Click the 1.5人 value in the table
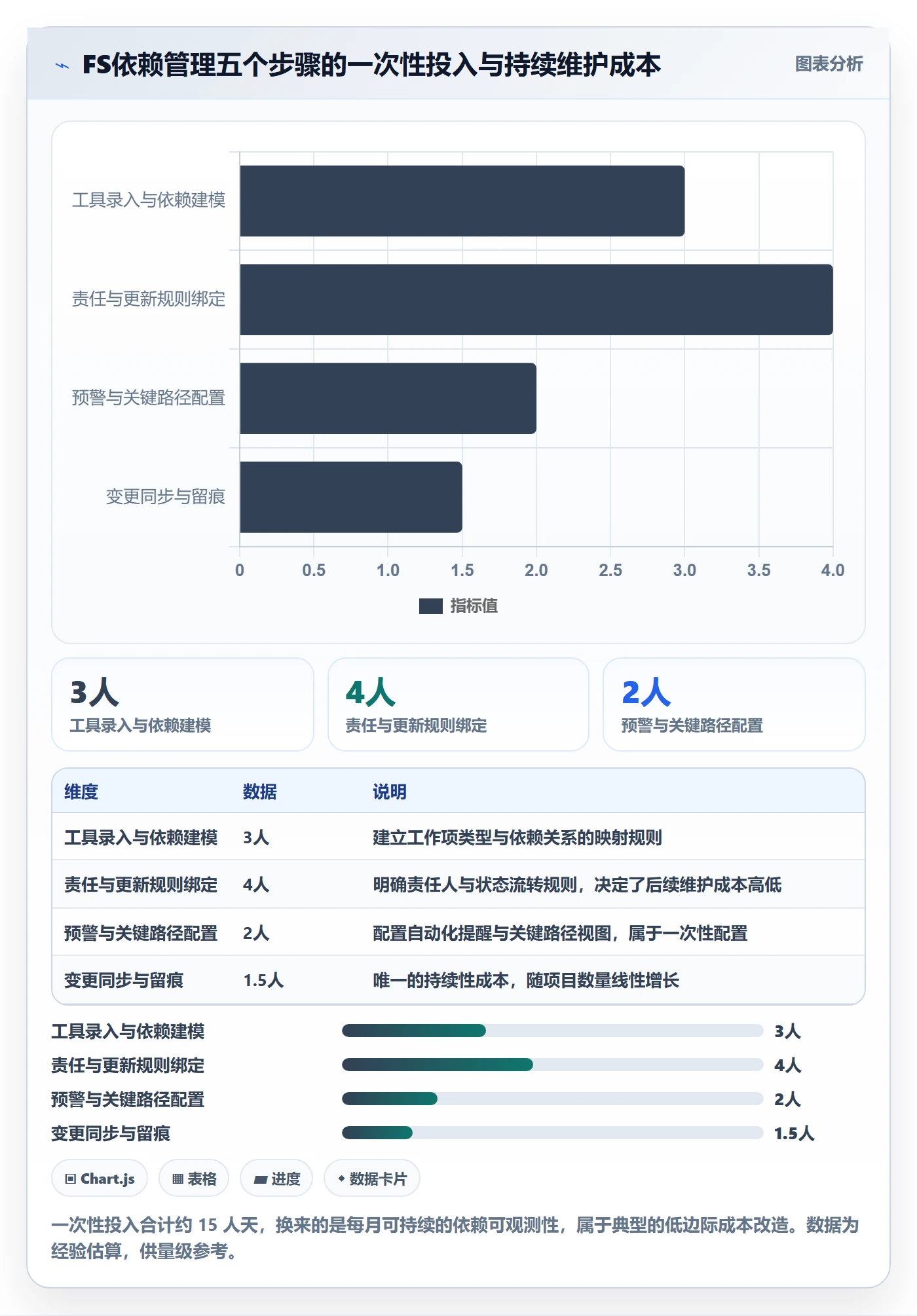This screenshot has width=917, height=1316. 263,980
